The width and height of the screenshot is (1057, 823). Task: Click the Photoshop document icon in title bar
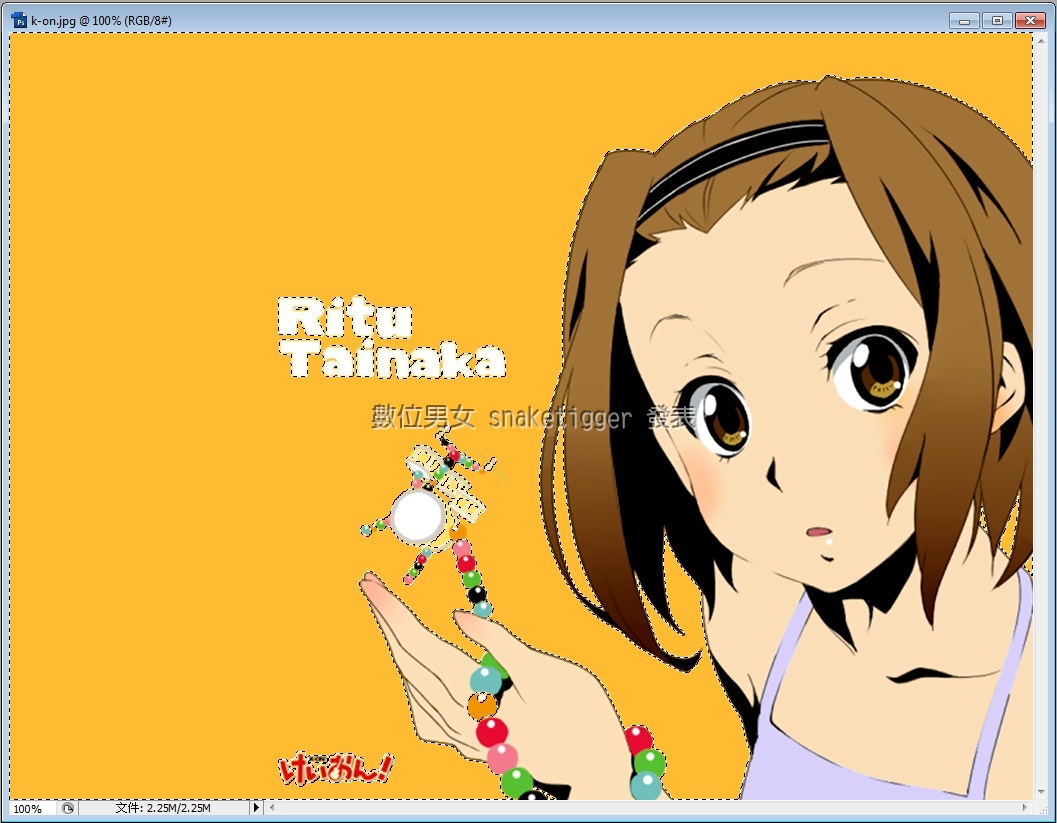20,21
